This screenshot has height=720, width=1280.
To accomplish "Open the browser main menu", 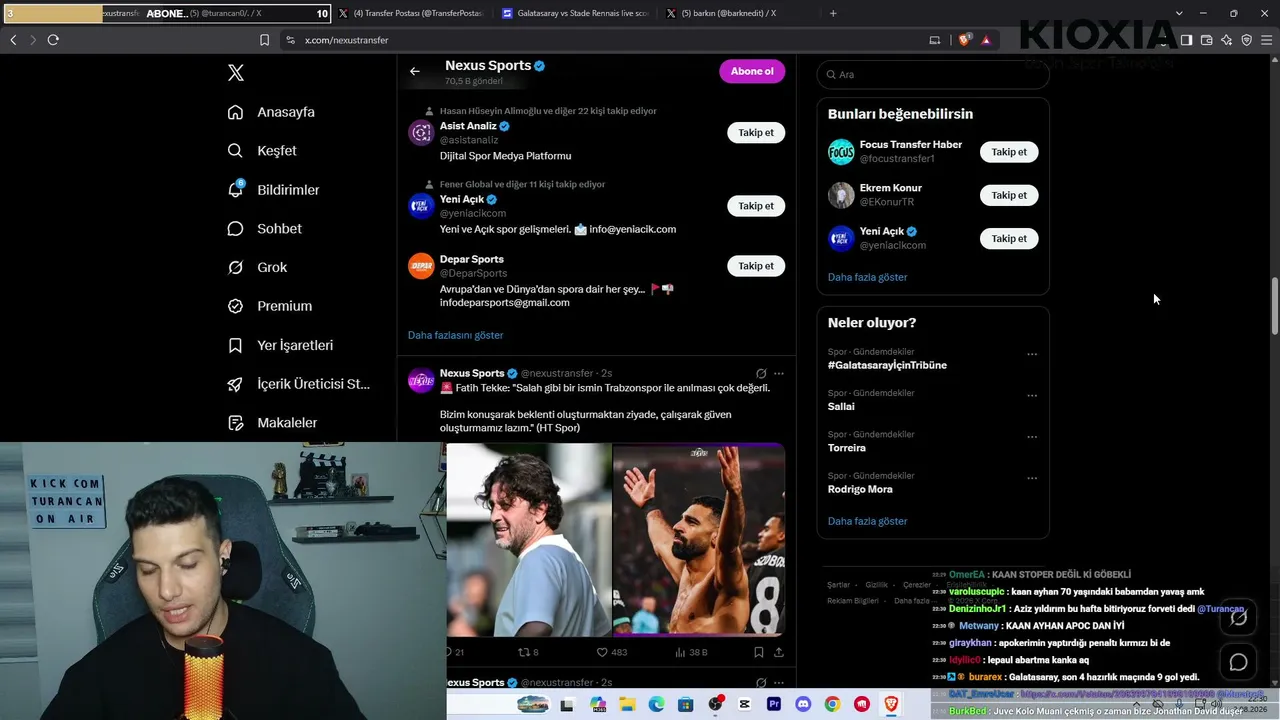I will (x=1267, y=40).
